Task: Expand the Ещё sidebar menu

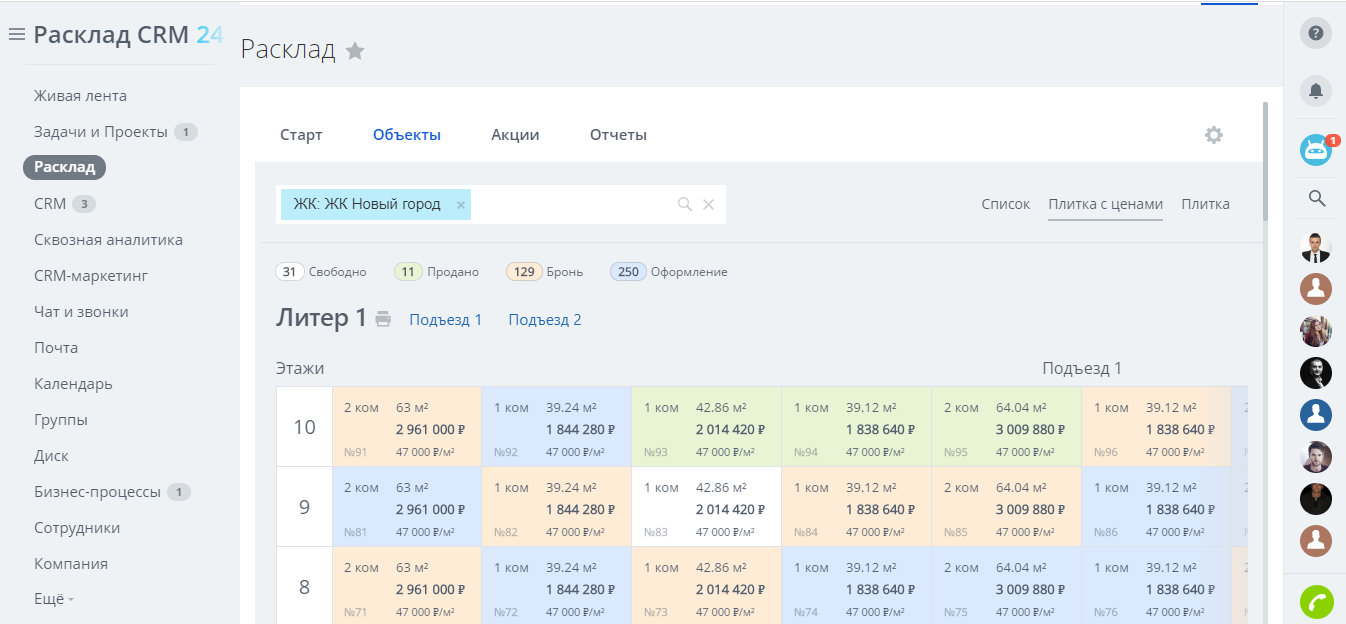Action: tap(54, 599)
